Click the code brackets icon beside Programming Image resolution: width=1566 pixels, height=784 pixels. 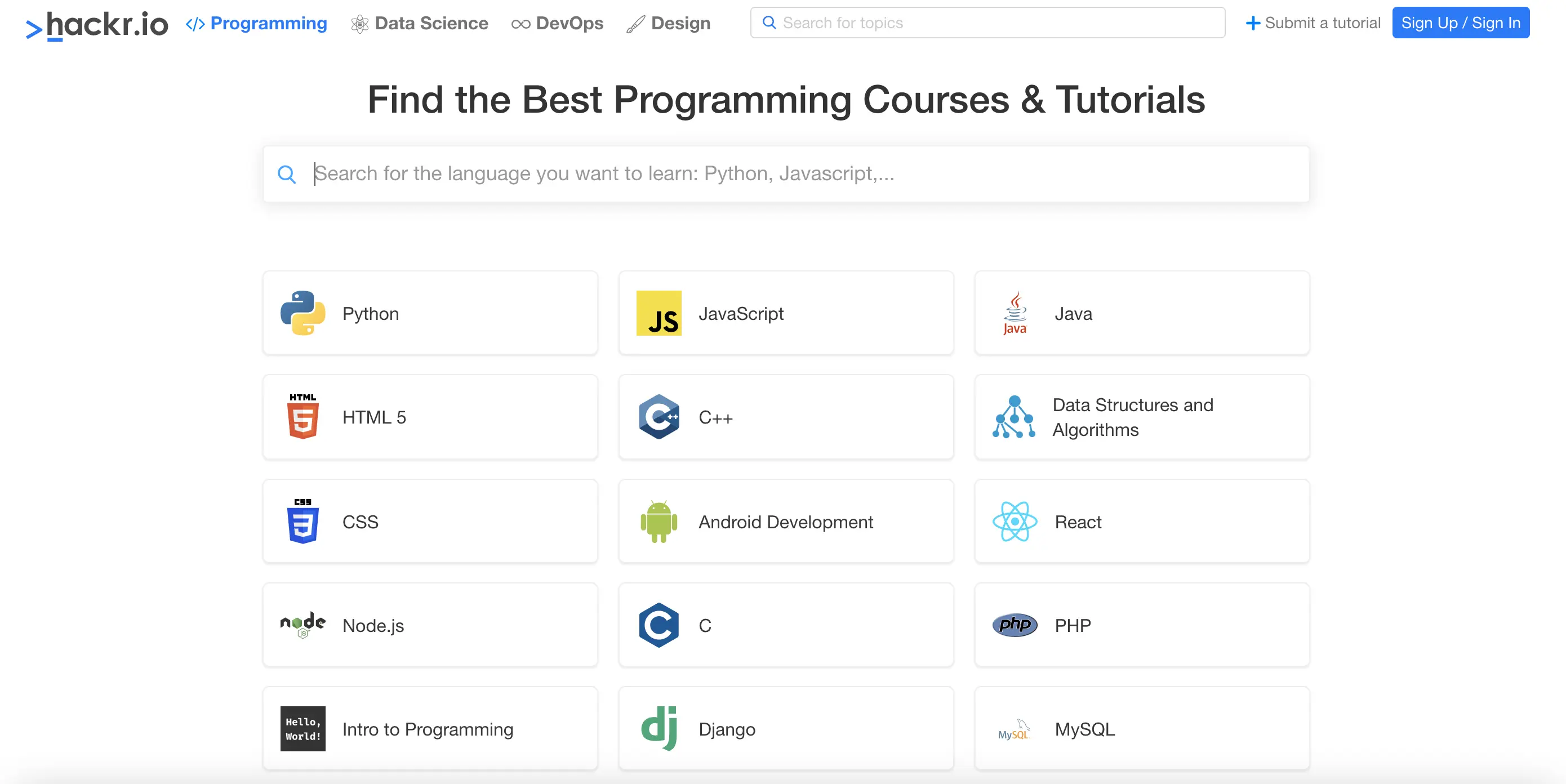(x=194, y=24)
